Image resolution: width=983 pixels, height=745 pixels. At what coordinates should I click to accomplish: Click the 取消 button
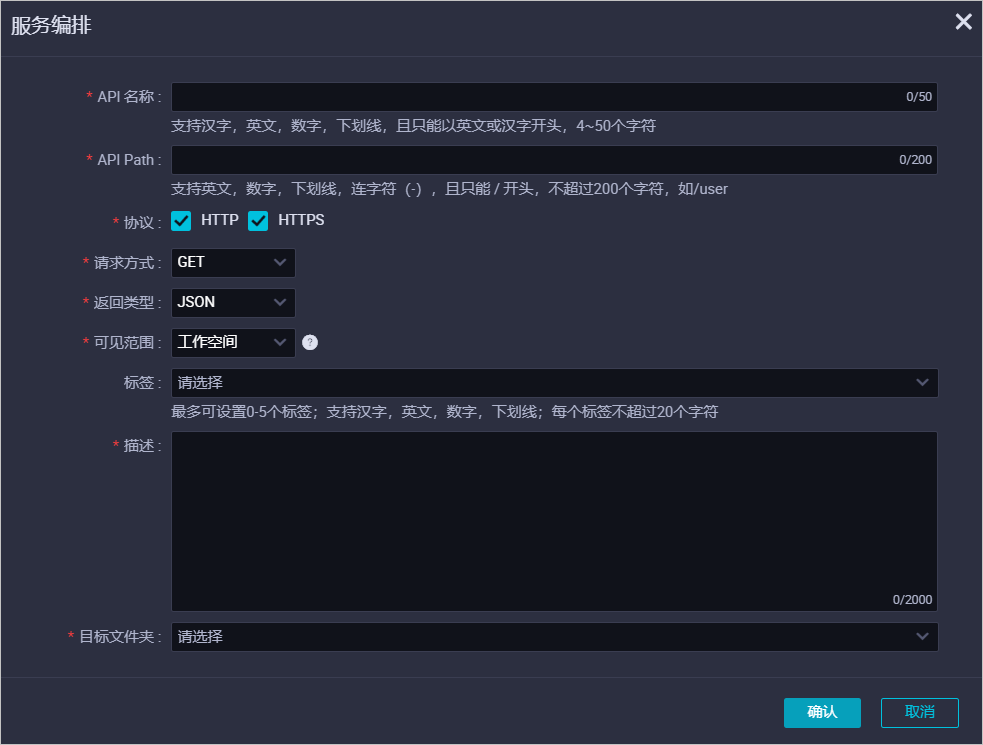920,712
